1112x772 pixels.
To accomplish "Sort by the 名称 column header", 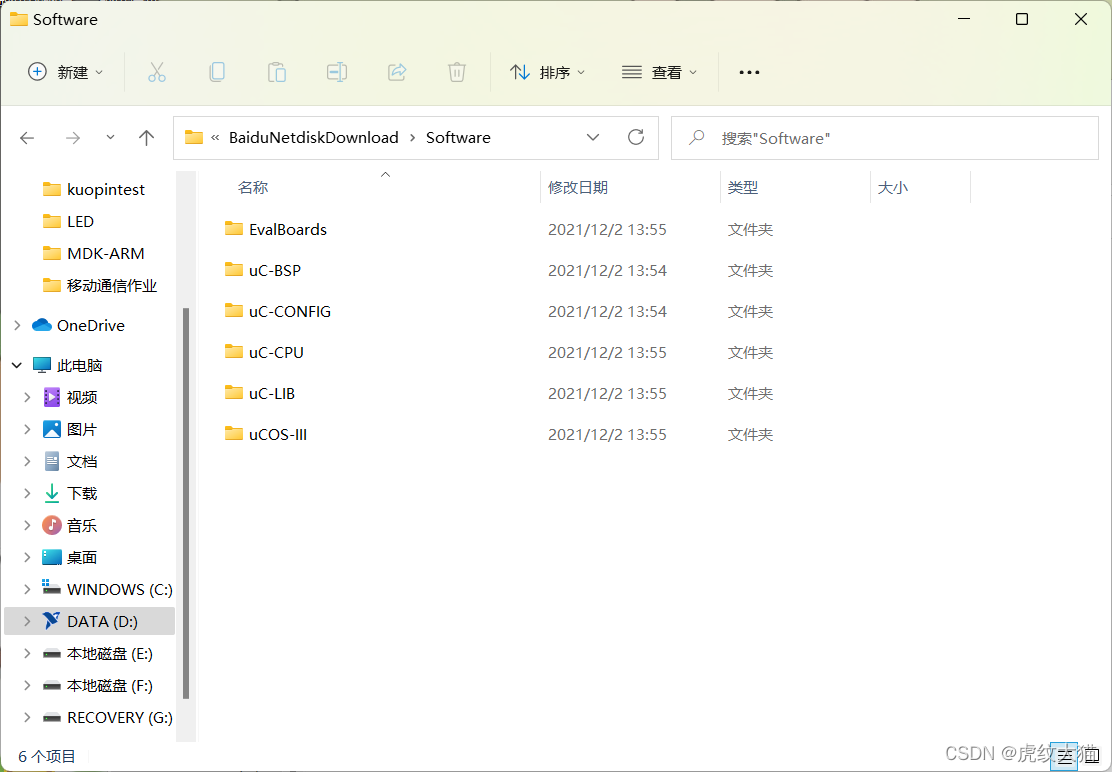I will point(252,188).
